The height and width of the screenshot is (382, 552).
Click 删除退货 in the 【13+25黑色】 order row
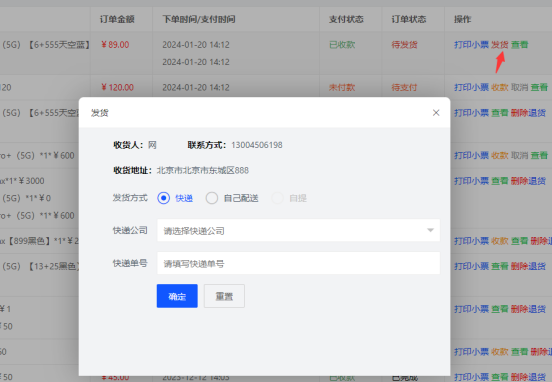point(528,267)
